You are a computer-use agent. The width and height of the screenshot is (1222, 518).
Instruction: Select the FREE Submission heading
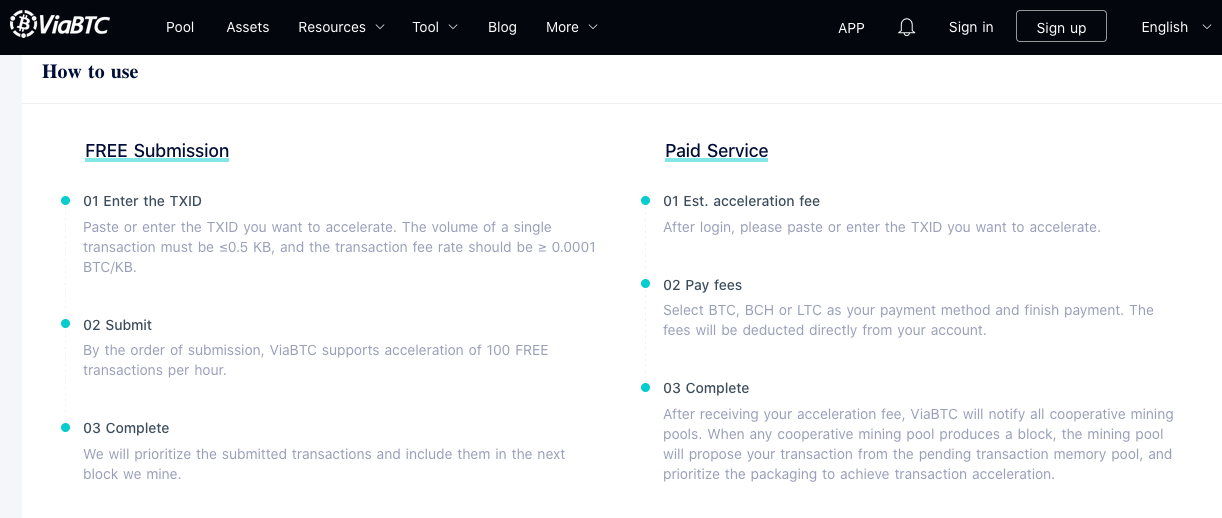(x=157, y=151)
